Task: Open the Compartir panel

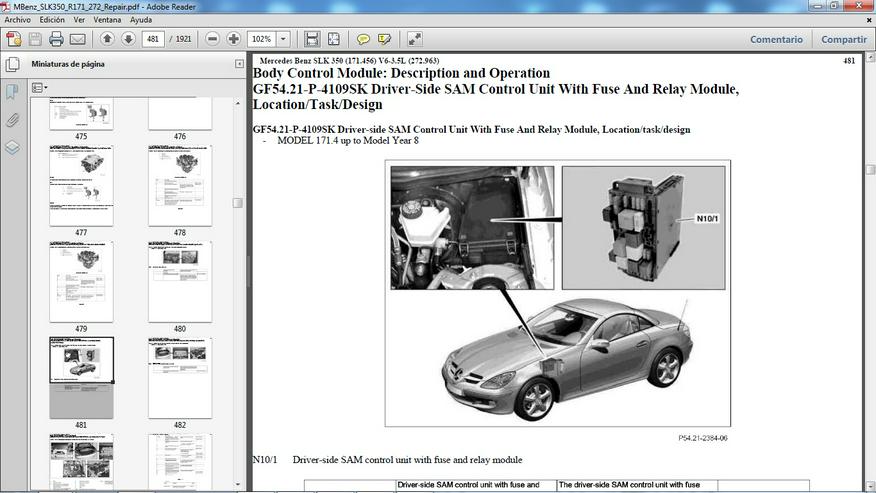Action: 844,40
